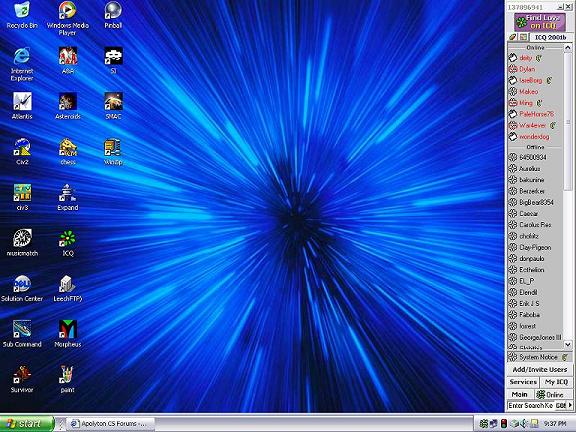Select offline contact Caesar
This screenshot has width=576, height=432.
coord(535,213)
